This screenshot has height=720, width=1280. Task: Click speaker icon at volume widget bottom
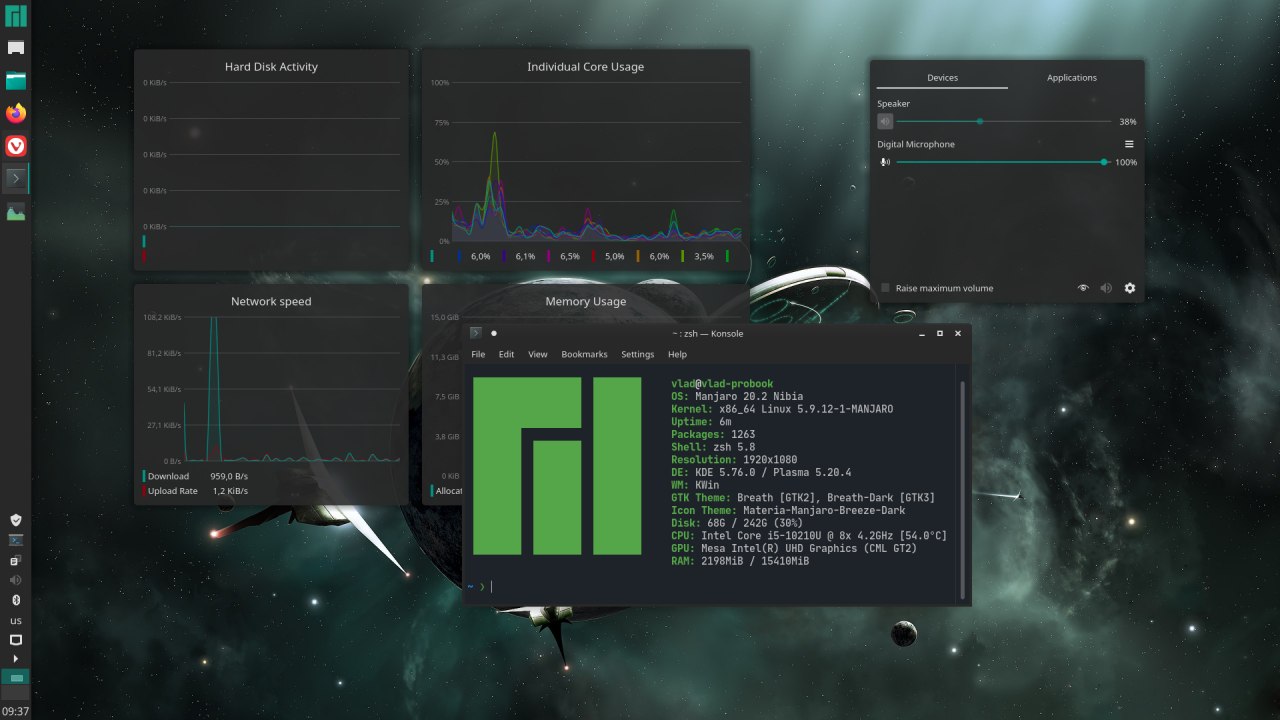point(1106,288)
